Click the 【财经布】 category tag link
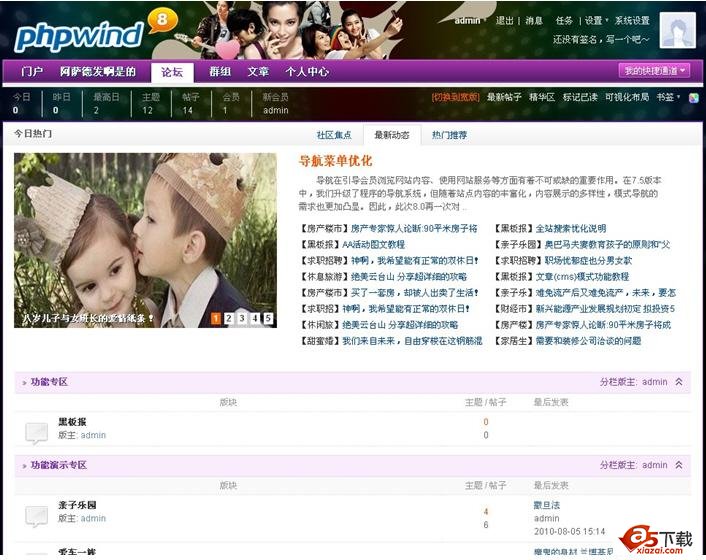Image resolution: width=706 pixels, height=560 pixels. click(x=513, y=309)
